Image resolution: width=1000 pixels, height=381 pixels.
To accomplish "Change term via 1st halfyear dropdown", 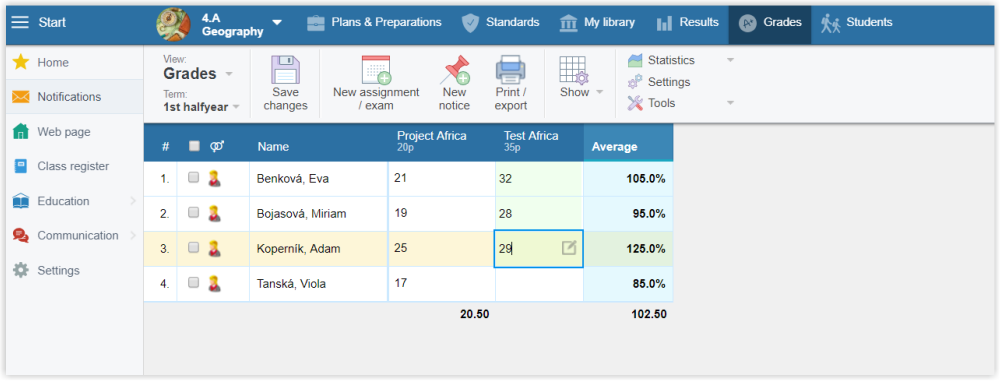I will pos(201,107).
